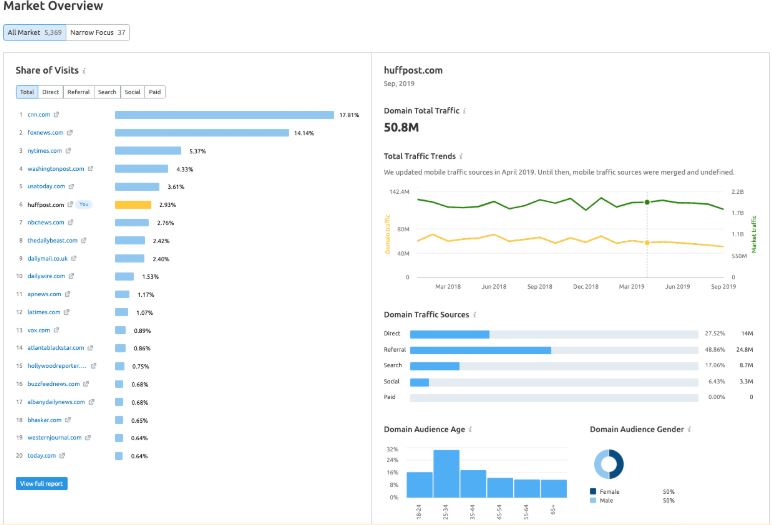Open the huffpost.com domain link

point(46,204)
